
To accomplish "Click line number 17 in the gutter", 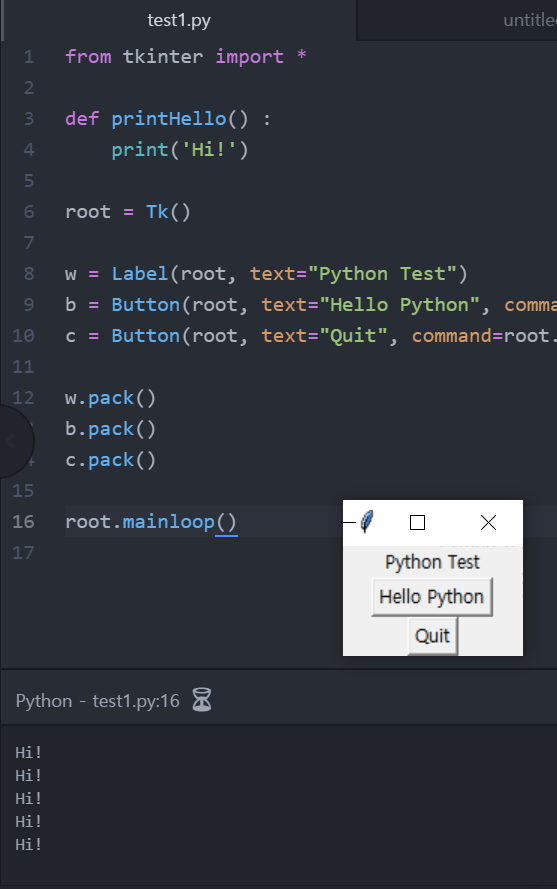I will pyautogui.click(x=23, y=553).
